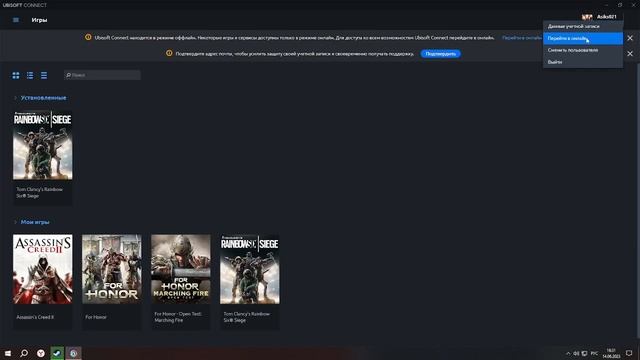Dismiss the email confirmation notification

pyautogui.click(x=630, y=53)
